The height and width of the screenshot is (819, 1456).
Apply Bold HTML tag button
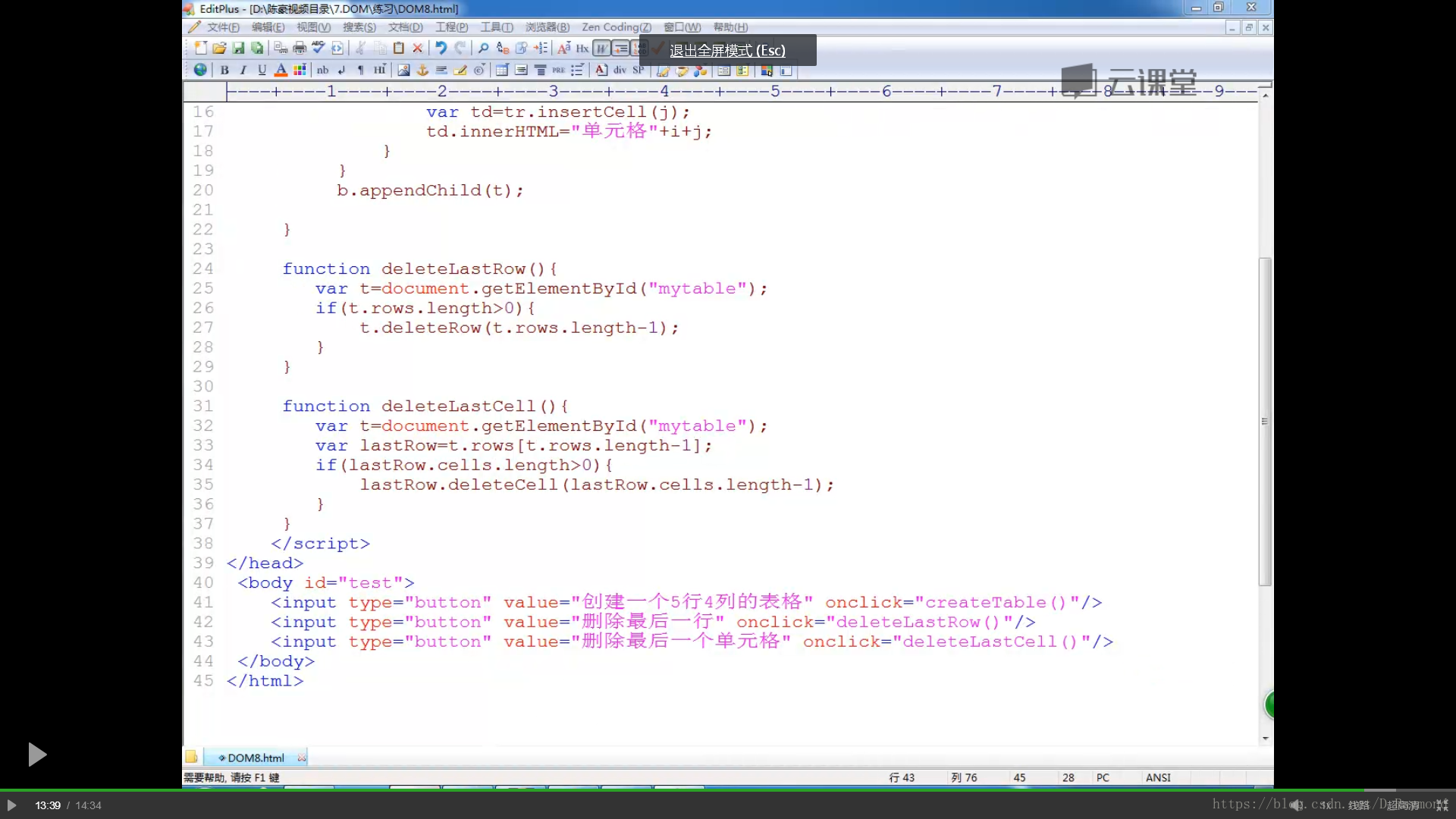click(x=224, y=70)
